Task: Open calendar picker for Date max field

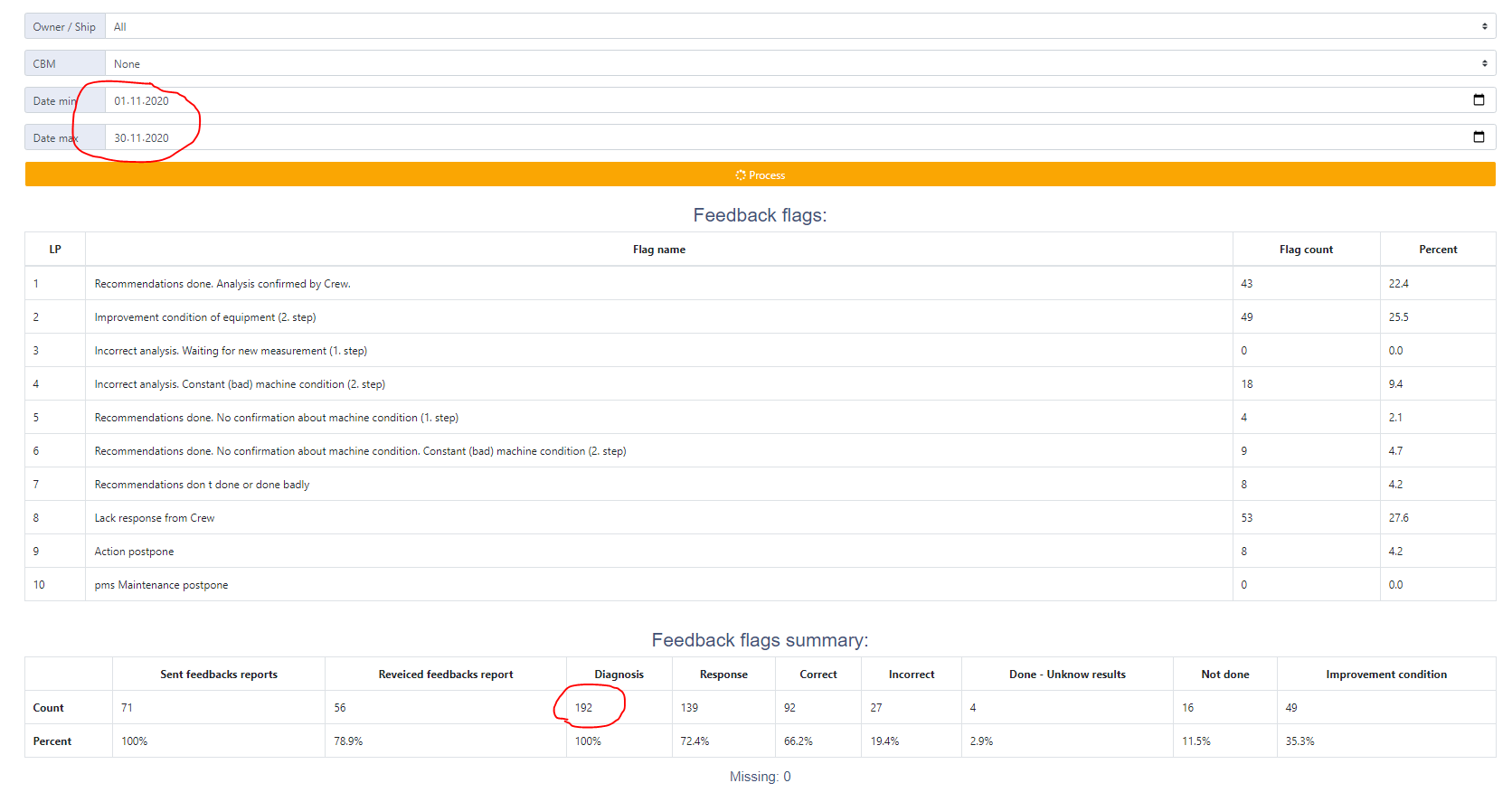Action: coord(1479,137)
